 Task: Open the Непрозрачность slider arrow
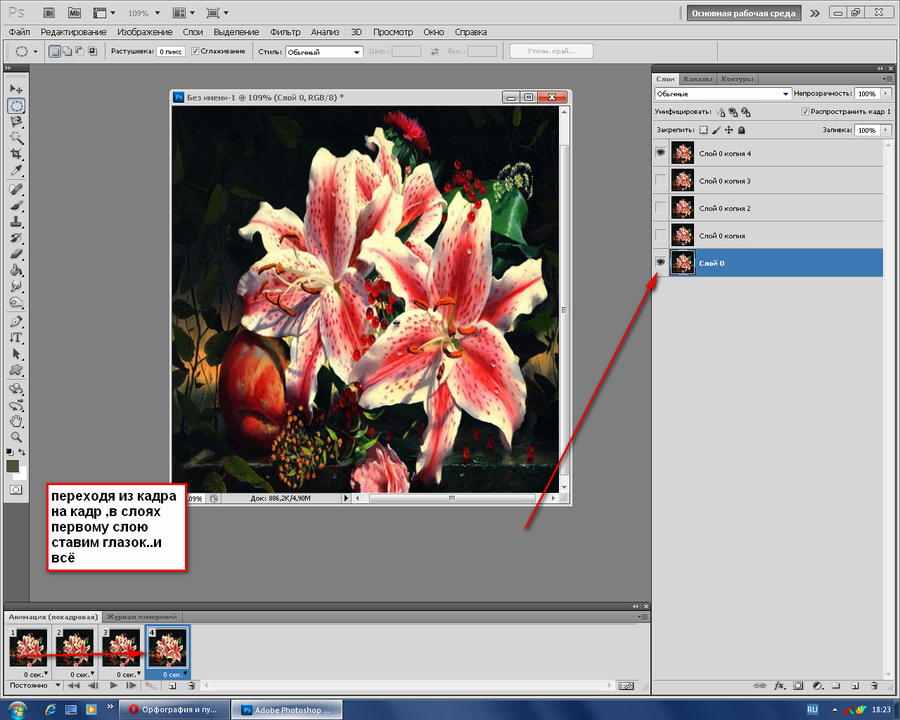click(x=886, y=93)
